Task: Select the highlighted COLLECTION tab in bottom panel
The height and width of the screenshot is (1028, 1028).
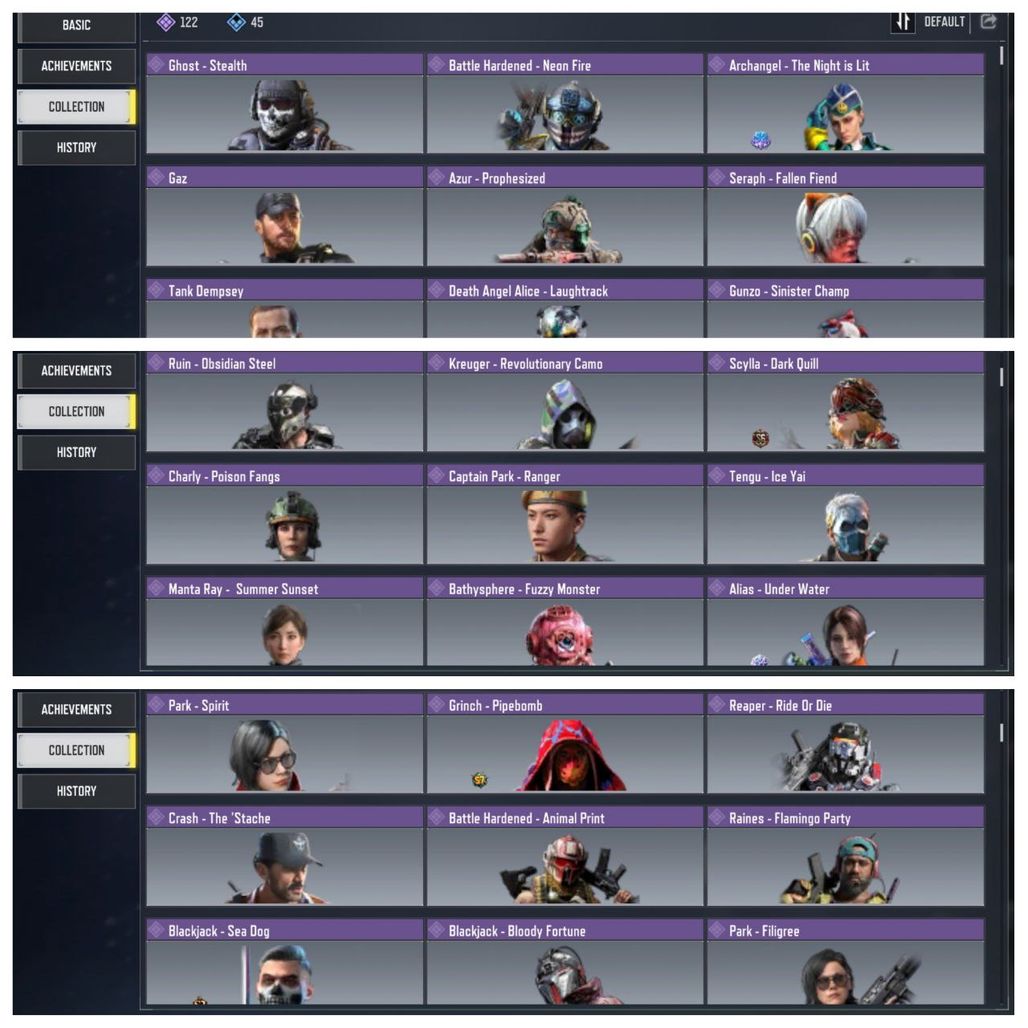Action: coord(77,750)
